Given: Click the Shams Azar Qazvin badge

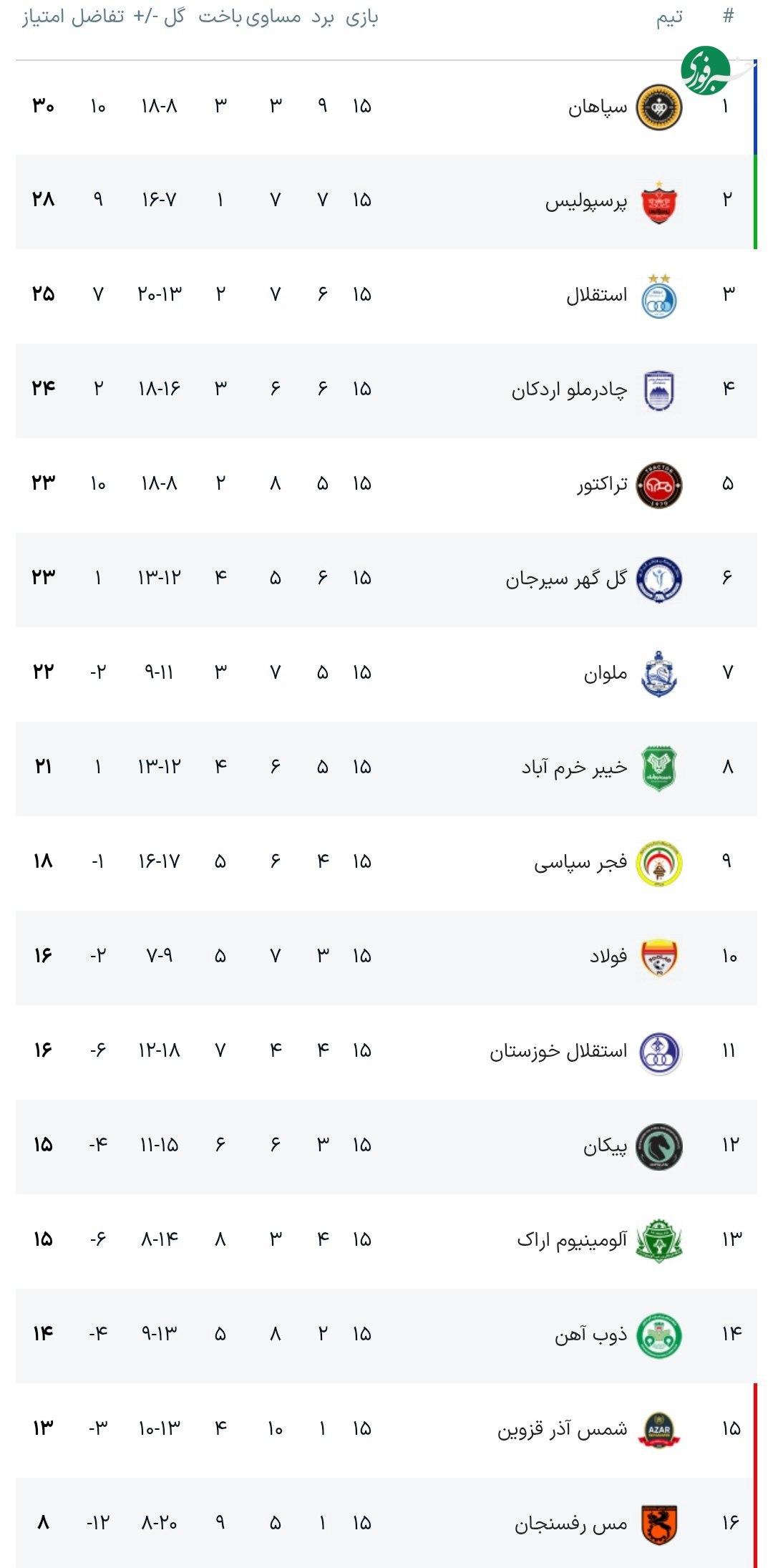Looking at the screenshot, I should [x=658, y=1430].
